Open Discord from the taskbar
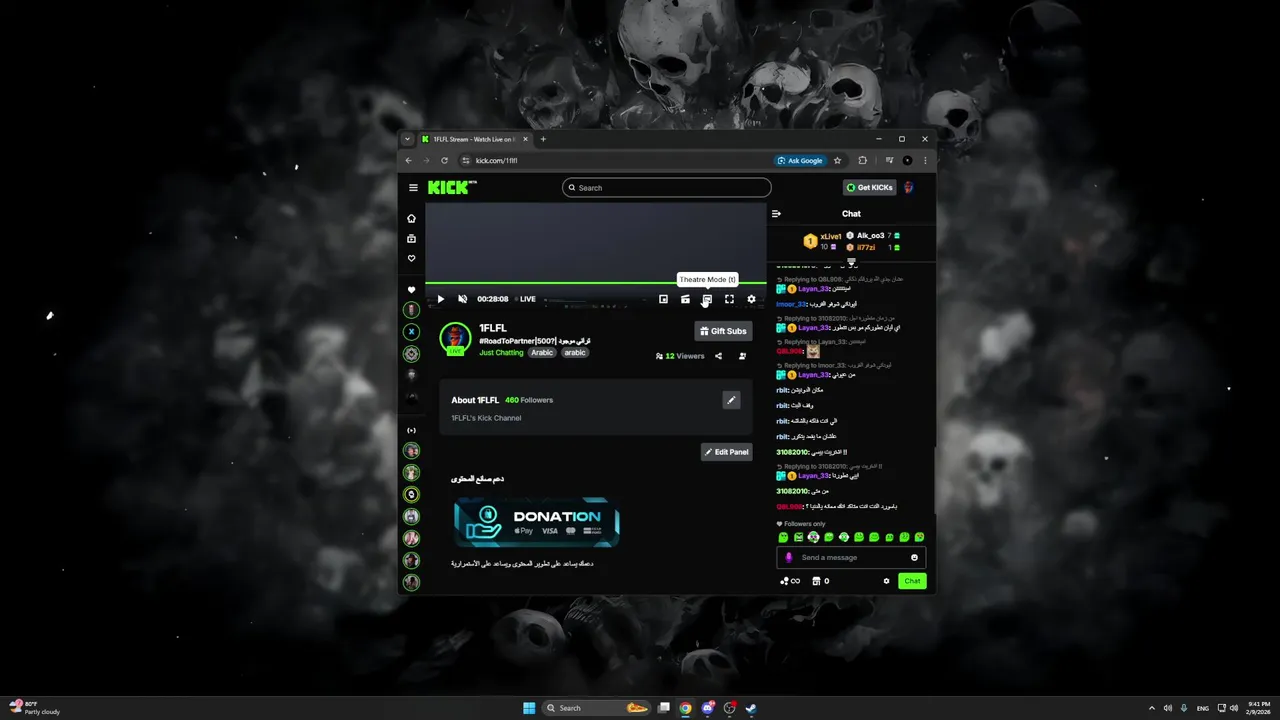 [708, 708]
